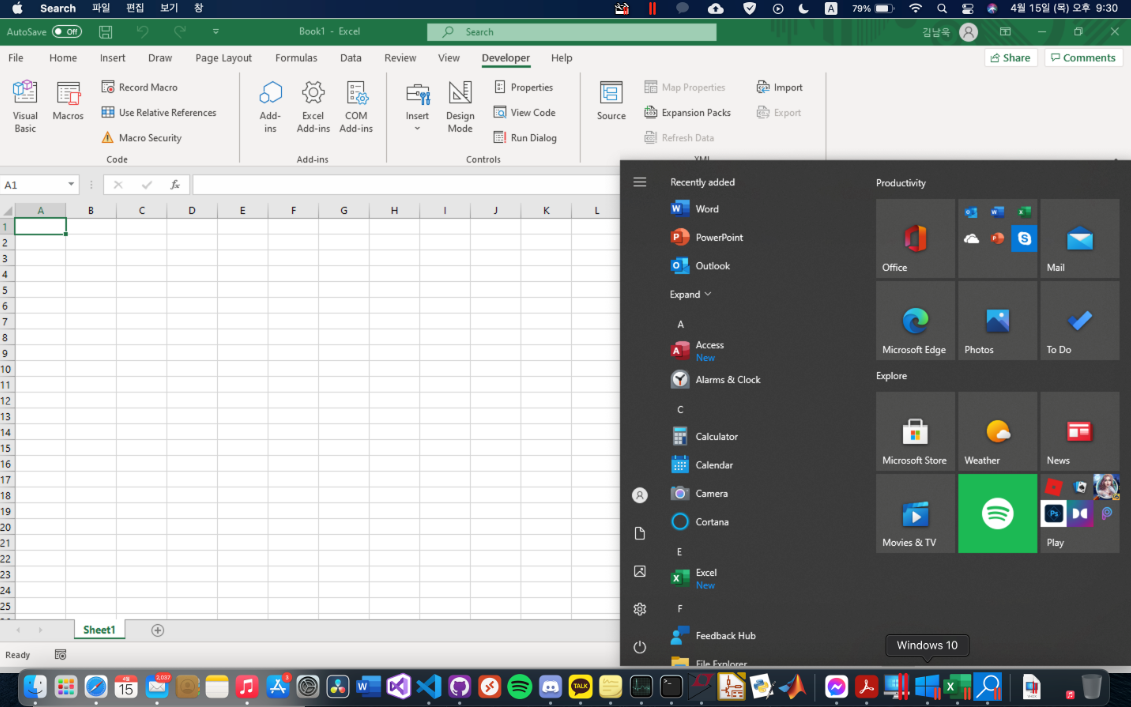Screen dimensions: 1131x707
Task: Open Macro Security settings
Action: (x=141, y=138)
